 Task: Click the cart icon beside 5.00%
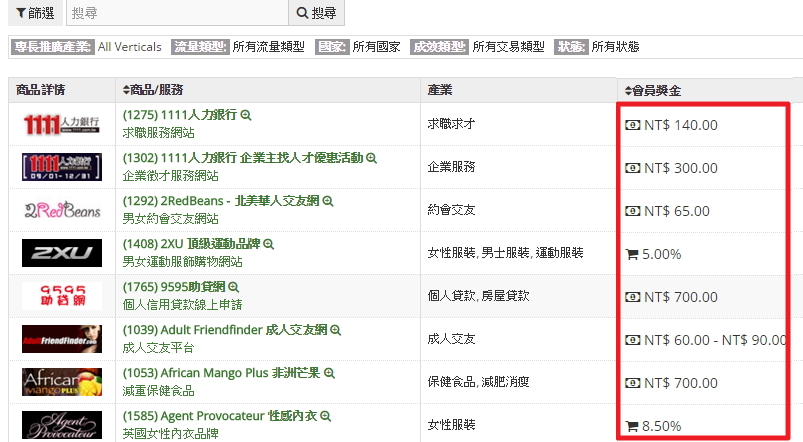[632, 254]
